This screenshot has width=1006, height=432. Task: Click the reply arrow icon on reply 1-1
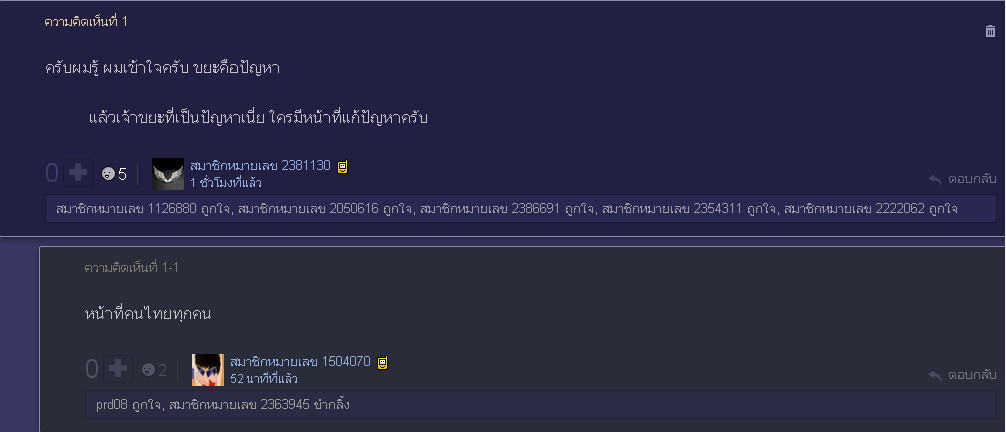[x=935, y=375]
